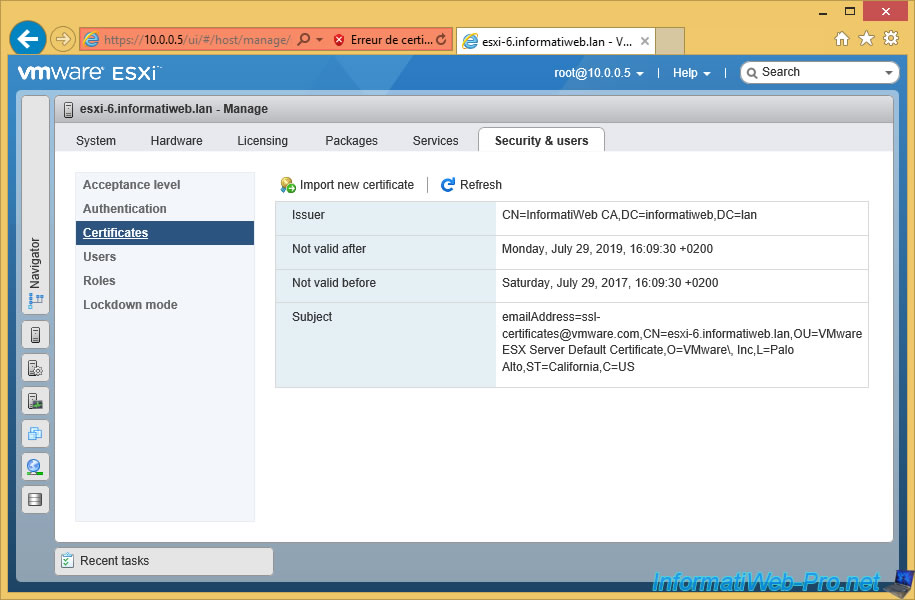Select the Security & users tab
The image size is (915, 600).
(x=542, y=141)
